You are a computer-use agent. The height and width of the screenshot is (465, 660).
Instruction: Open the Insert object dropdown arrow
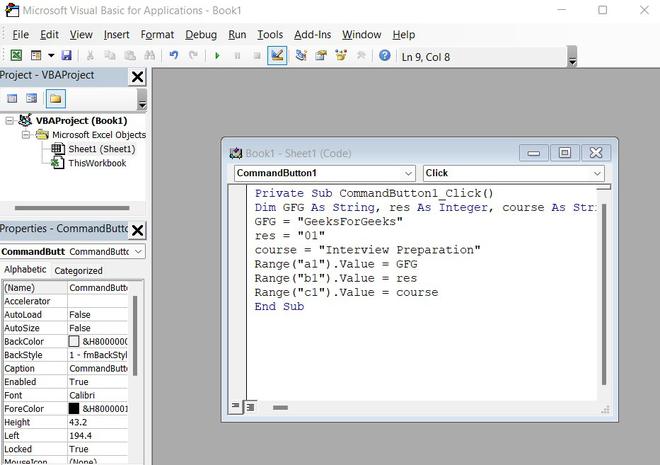tap(51, 55)
